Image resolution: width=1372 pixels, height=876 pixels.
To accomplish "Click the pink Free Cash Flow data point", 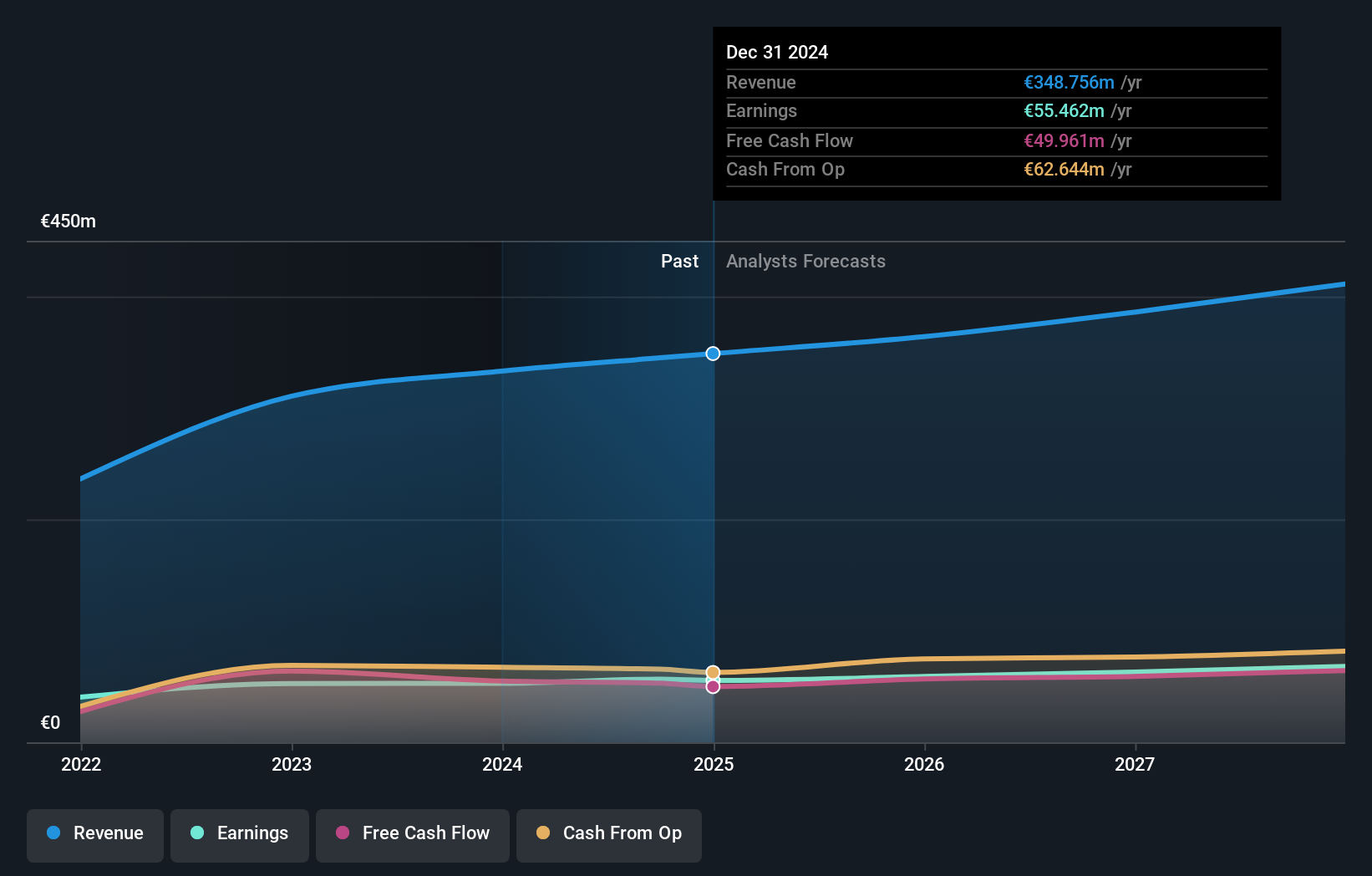I will [x=713, y=686].
